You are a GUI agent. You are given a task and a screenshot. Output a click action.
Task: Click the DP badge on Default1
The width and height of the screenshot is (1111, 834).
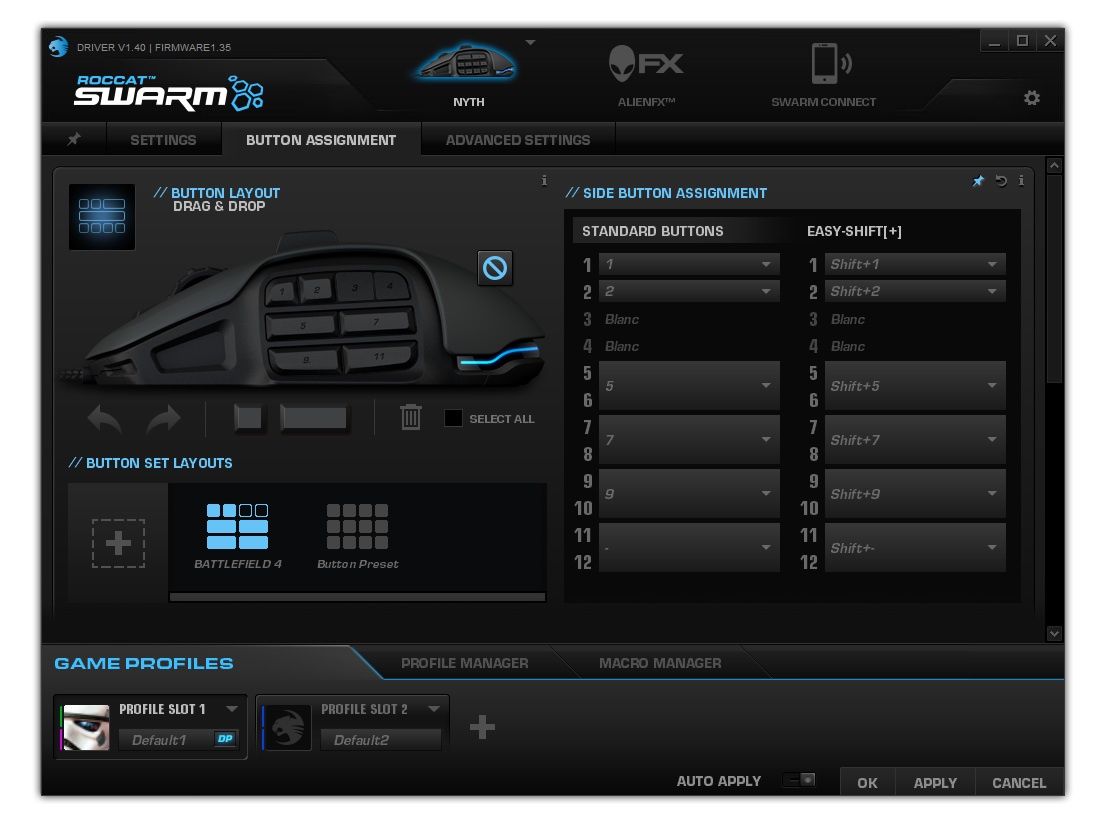click(x=225, y=738)
